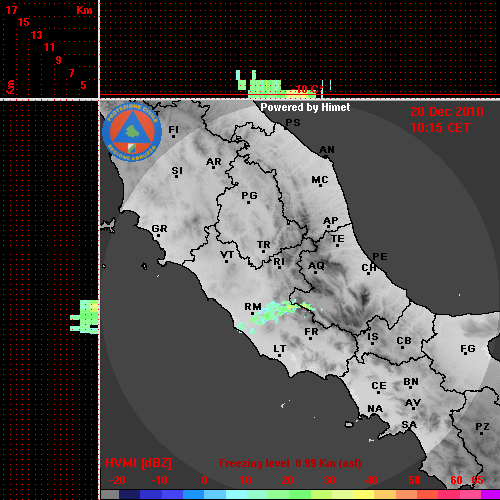Select the PE city label
Viewport: 500px width, 500px height.
(380, 256)
